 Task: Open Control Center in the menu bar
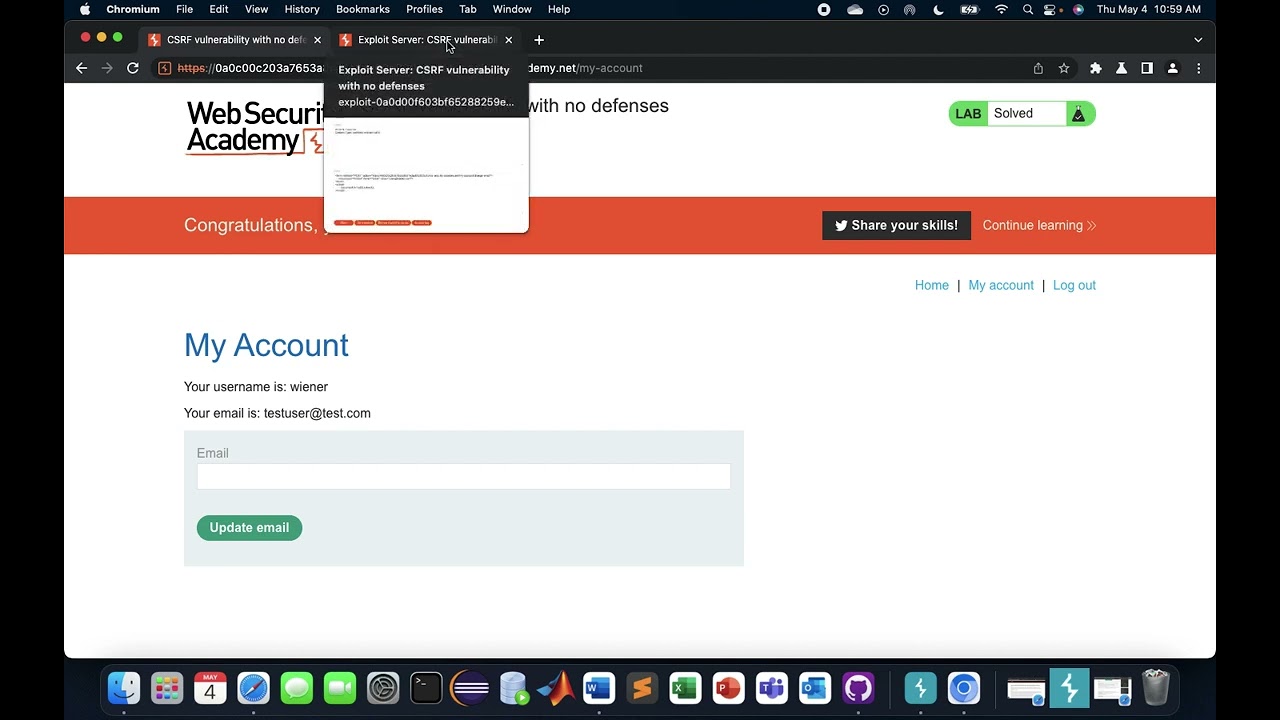pos(1052,9)
